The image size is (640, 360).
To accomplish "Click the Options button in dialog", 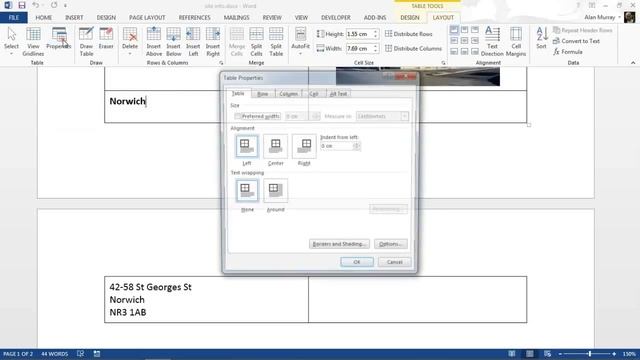I will pos(391,244).
